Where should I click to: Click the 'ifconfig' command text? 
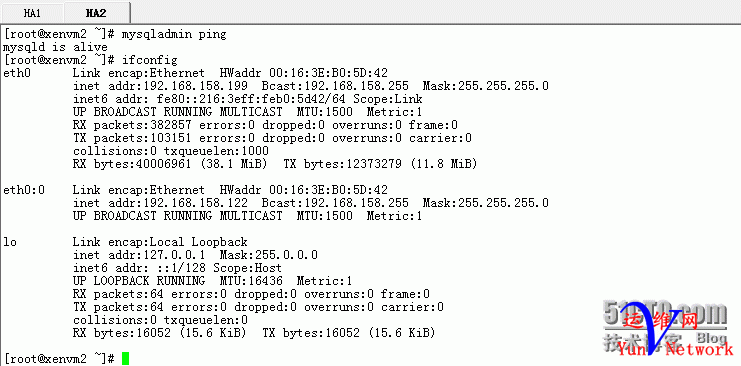(x=149, y=61)
